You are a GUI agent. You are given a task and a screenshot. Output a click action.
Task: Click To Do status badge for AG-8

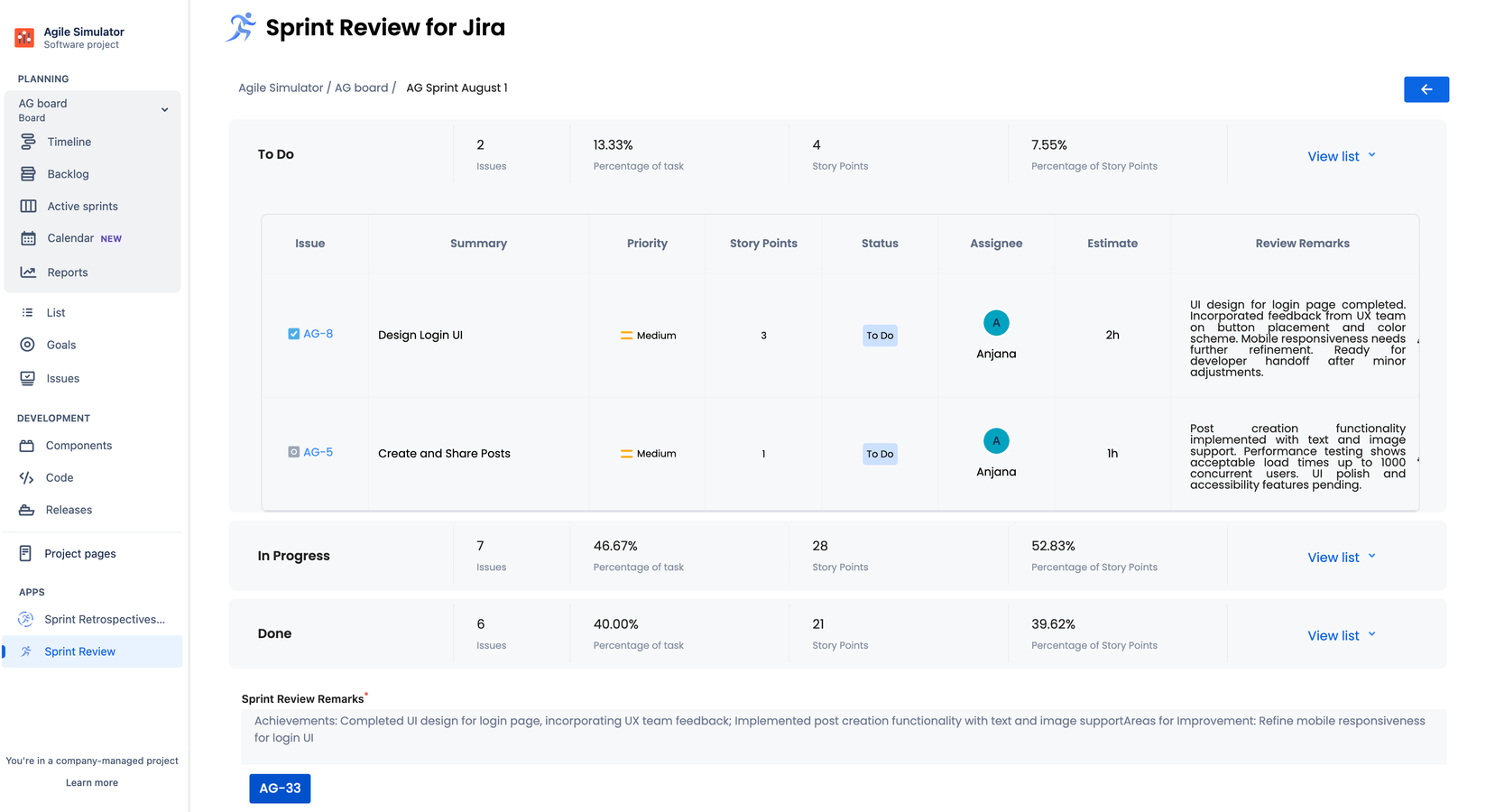(880, 336)
